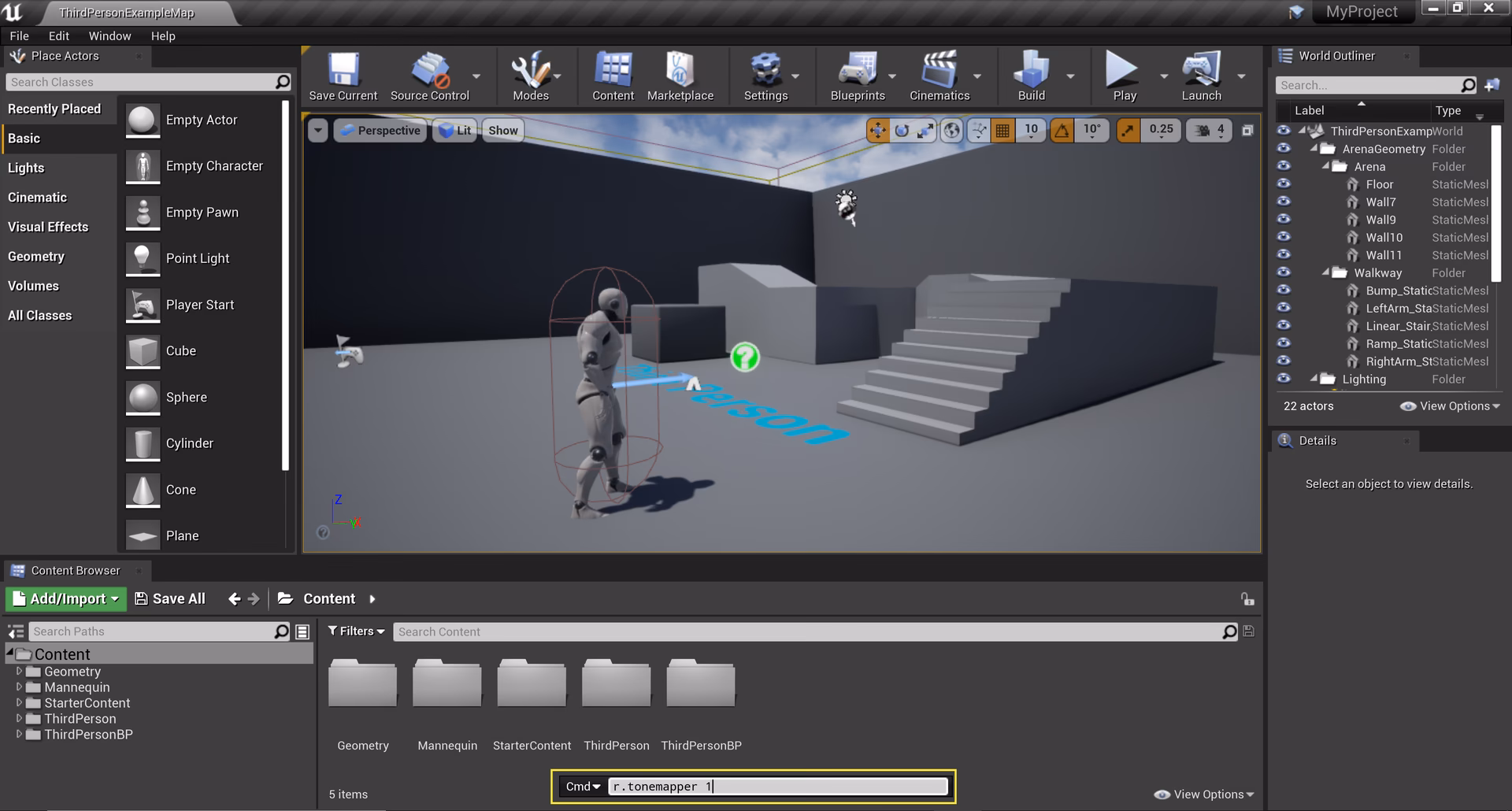This screenshot has height=811, width=1512.
Task: Switch to the Place Actors tab
Action: point(63,56)
